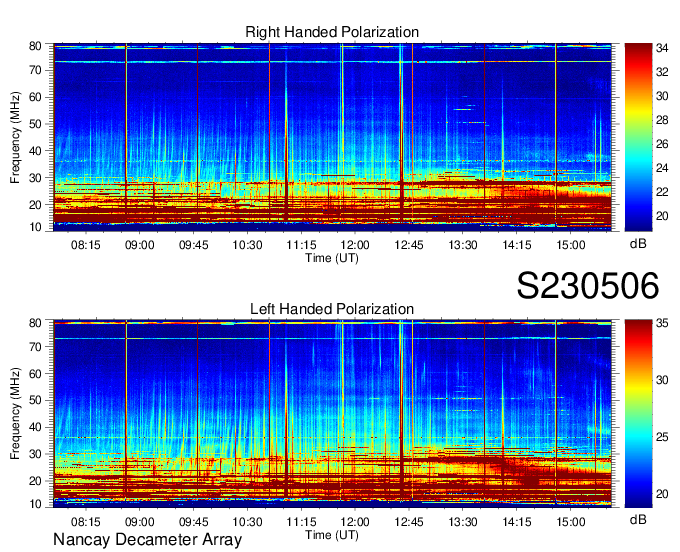This screenshot has width=680, height=552.
Task: Select the S230506 observation label
Action: (588, 286)
